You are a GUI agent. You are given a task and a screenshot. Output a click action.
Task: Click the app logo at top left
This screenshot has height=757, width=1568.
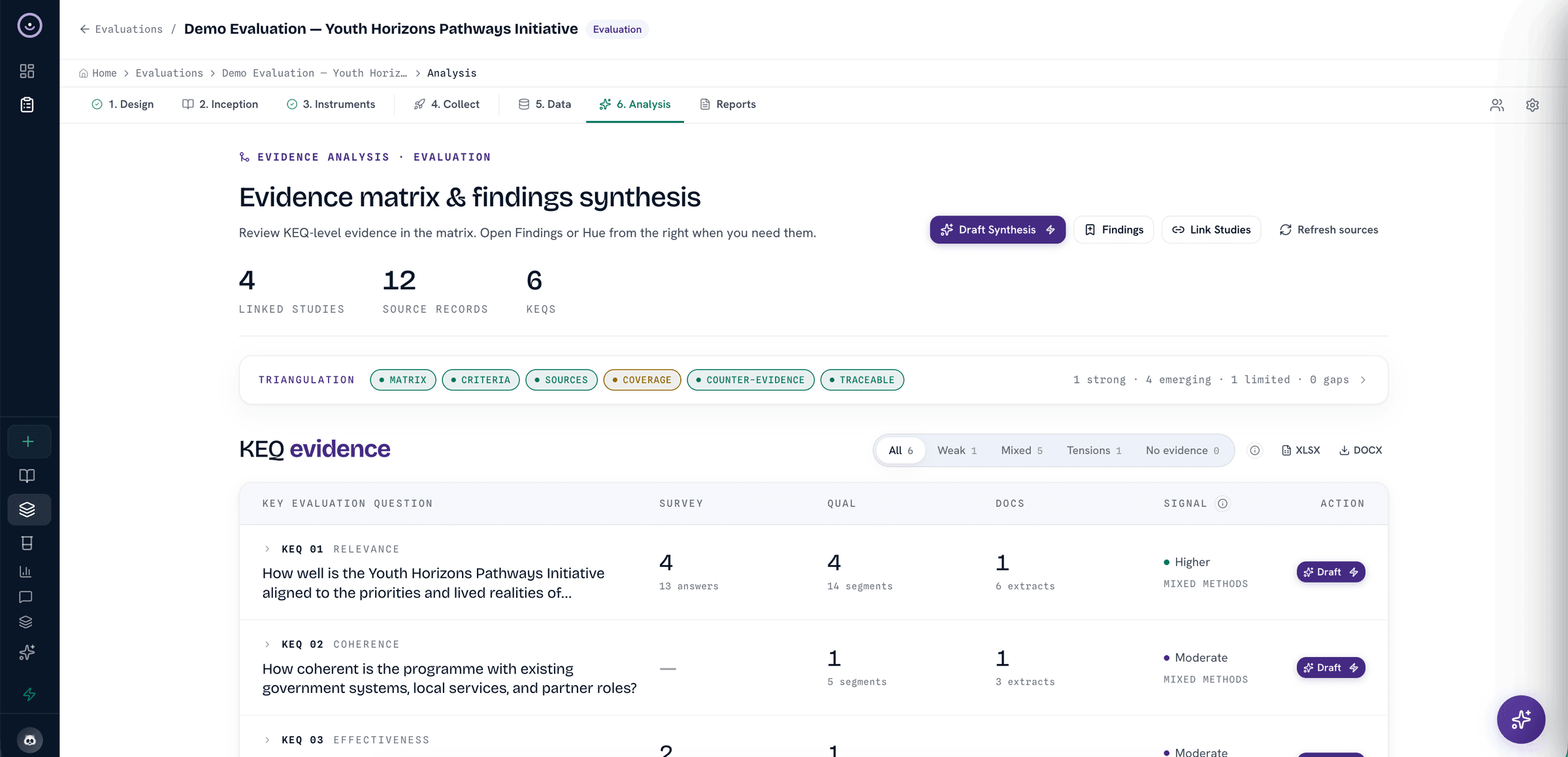pyautogui.click(x=29, y=25)
